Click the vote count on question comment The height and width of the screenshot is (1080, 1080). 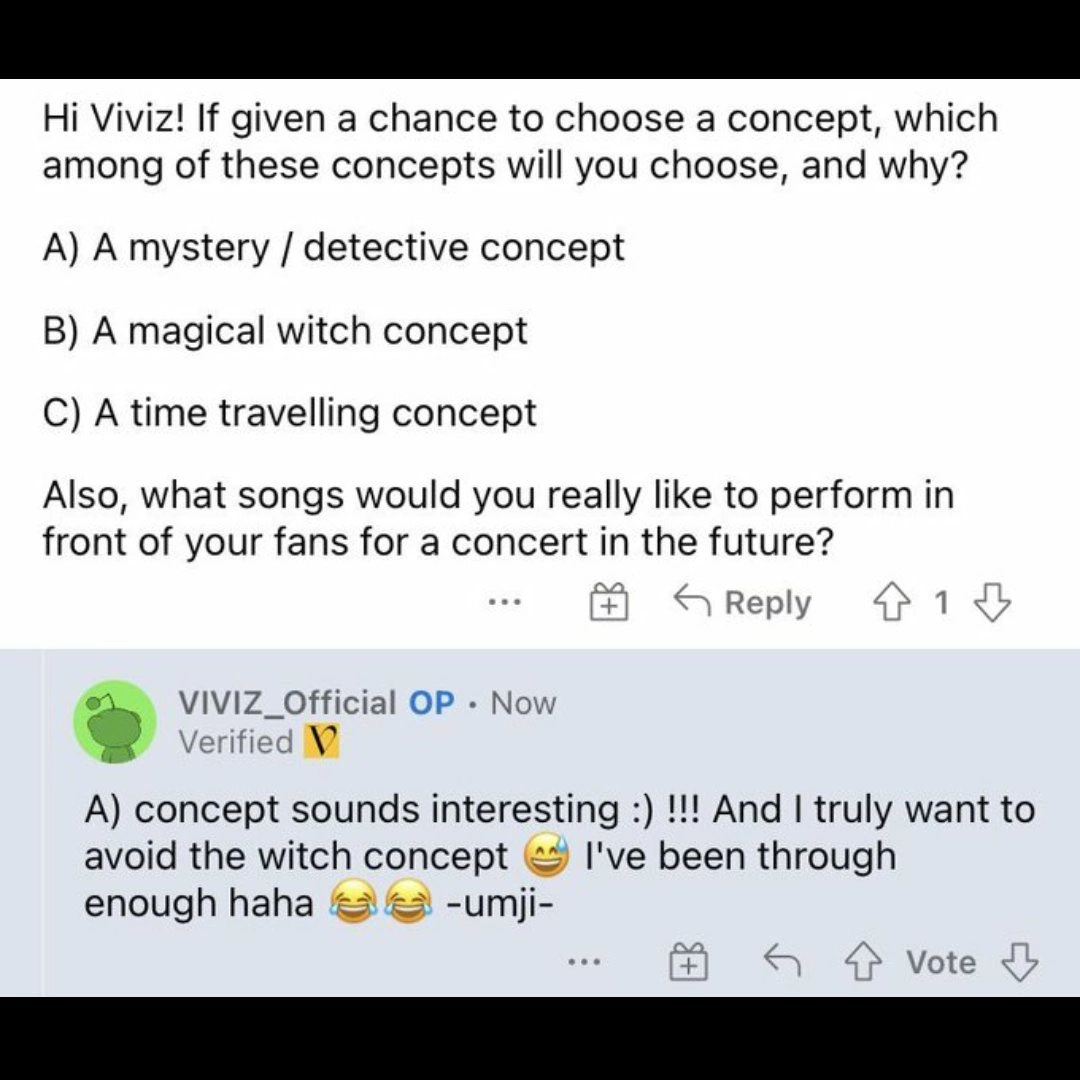point(942,603)
